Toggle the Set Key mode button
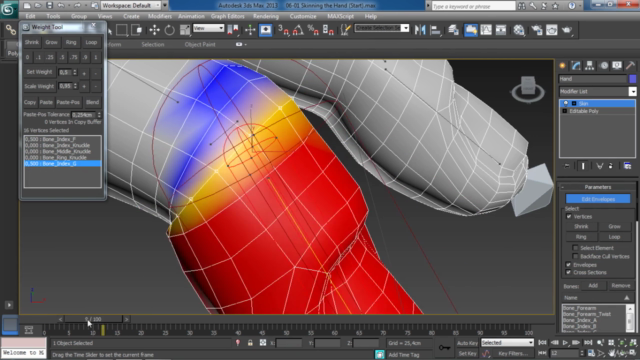This screenshot has width=640, height=360. [467, 353]
